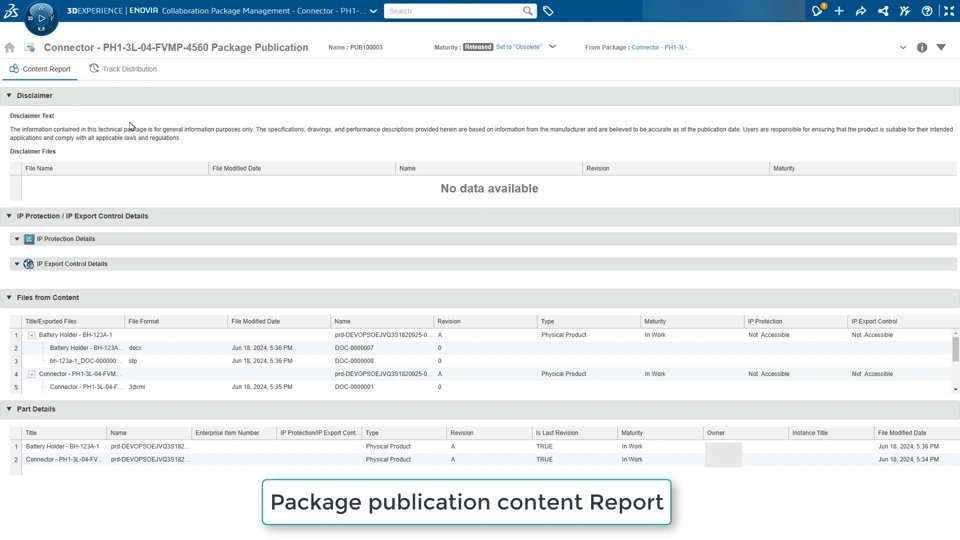Sort by IP Export Control column header
960x540 pixels.
[902, 321]
